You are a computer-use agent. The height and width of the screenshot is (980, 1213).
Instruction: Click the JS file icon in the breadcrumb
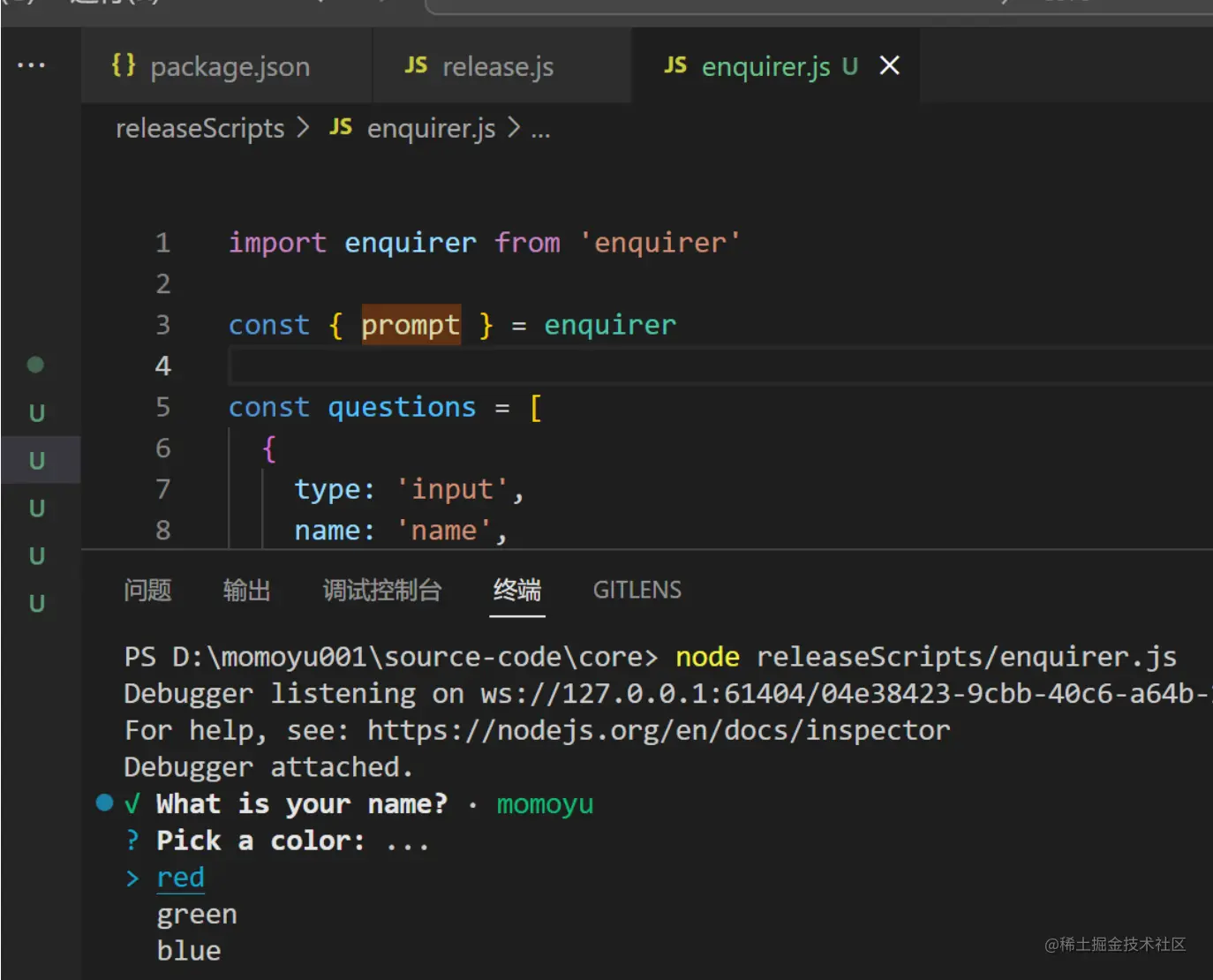click(x=341, y=128)
